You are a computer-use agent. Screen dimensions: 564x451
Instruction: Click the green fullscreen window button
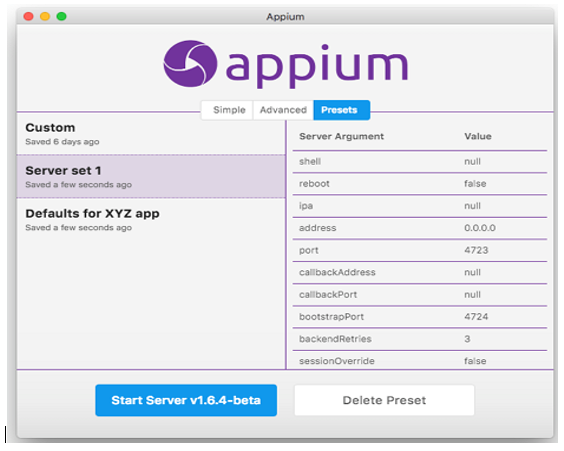pyautogui.click(x=62, y=17)
